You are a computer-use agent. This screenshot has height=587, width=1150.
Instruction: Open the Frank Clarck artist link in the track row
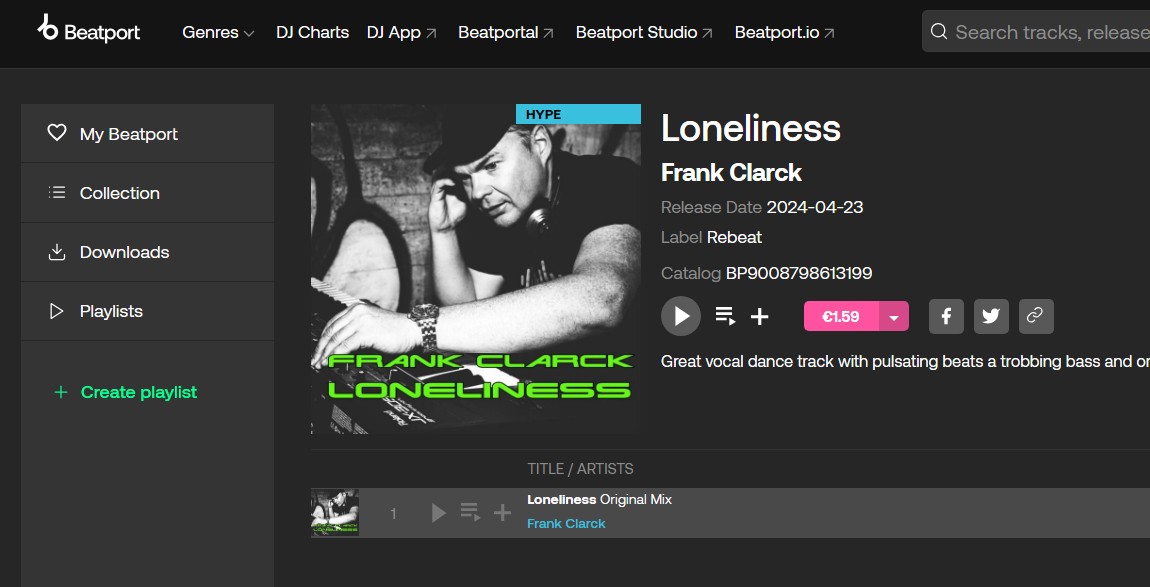pos(566,523)
